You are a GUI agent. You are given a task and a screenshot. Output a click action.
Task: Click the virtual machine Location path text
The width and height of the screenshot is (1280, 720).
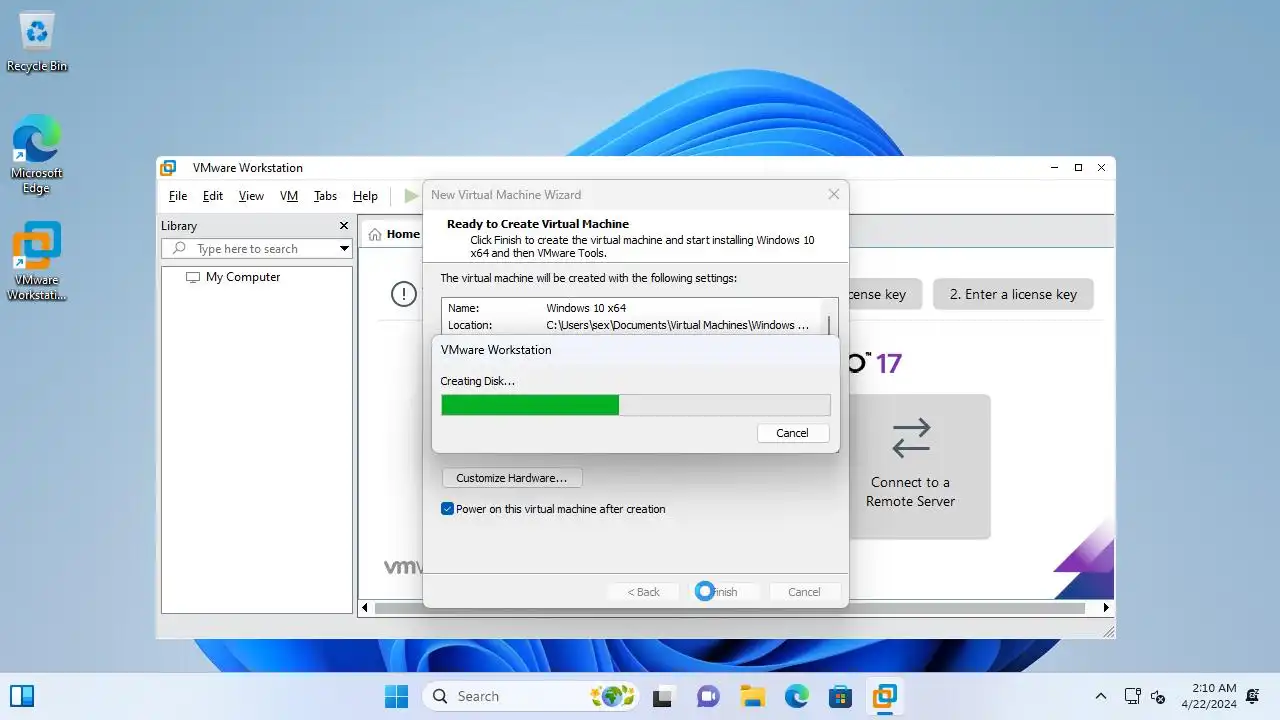click(678, 325)
